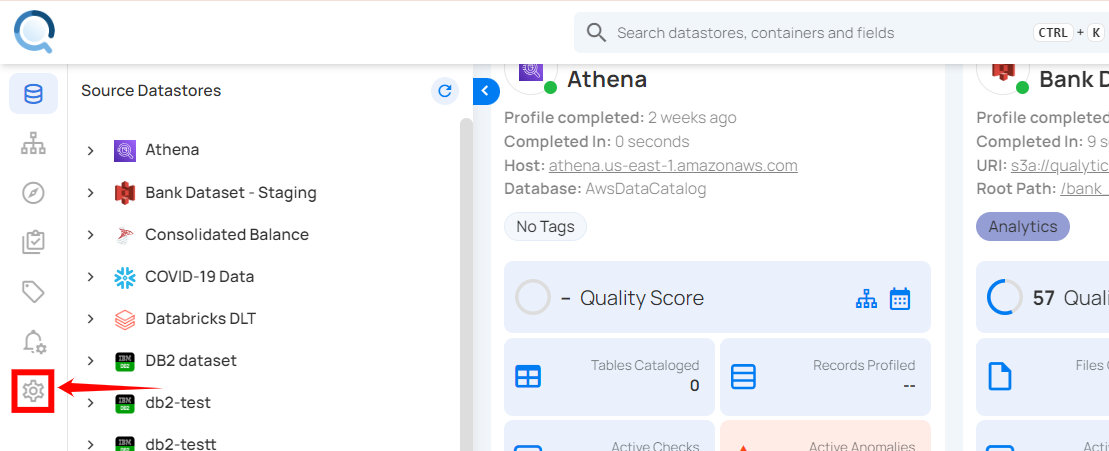
Task: Collapse the datastores side panel
Action: [x=485, y=91]
